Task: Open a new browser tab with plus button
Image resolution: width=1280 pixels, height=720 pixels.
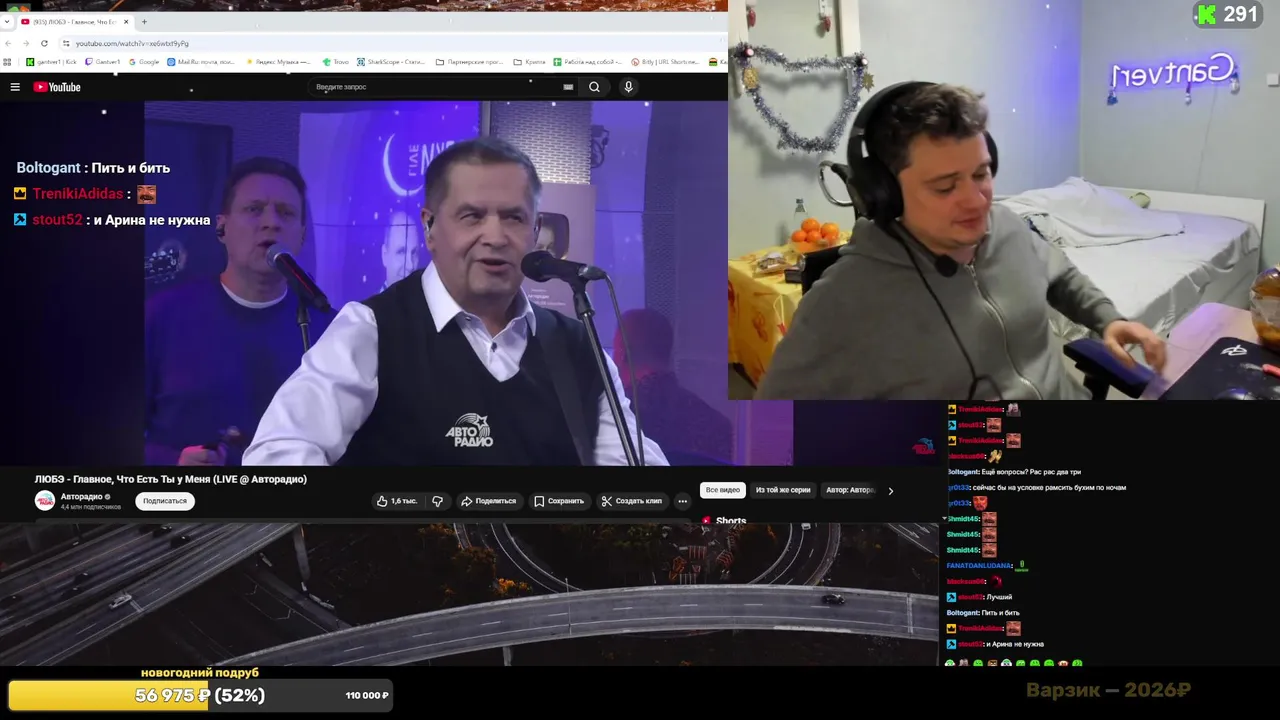Action: 144,21
